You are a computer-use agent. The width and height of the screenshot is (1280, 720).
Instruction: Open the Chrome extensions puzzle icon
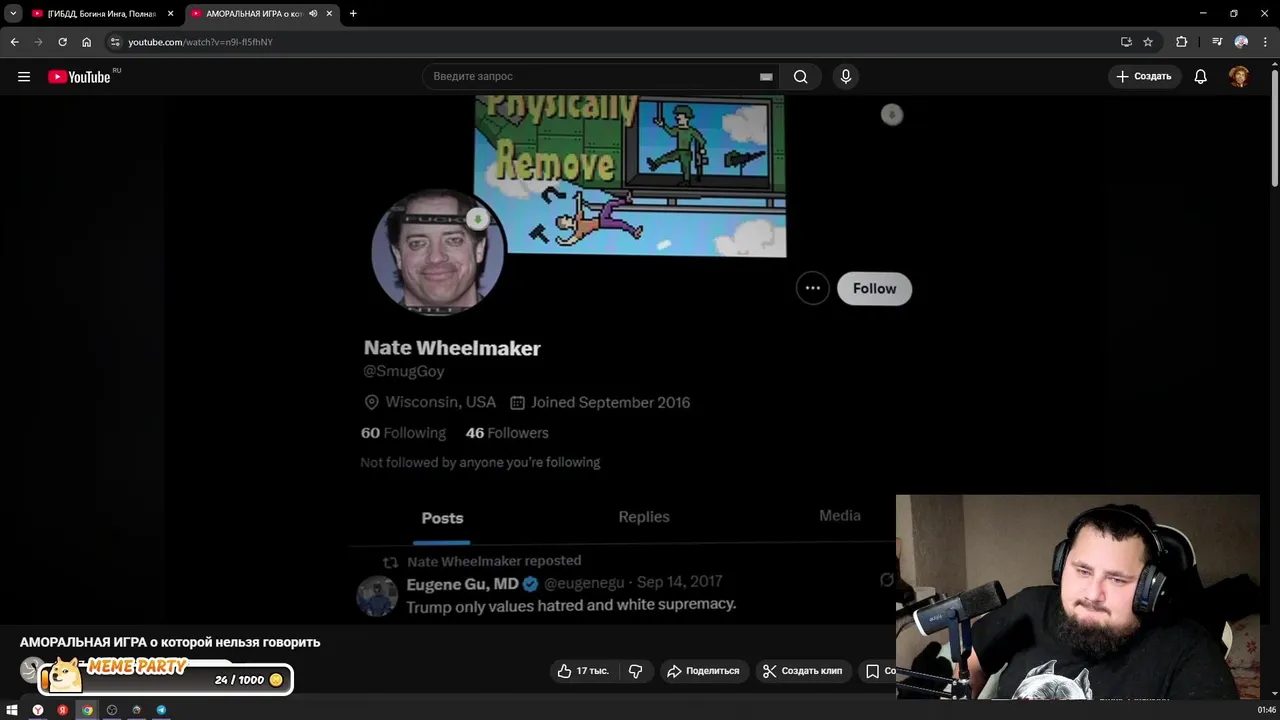[1182, 42]
